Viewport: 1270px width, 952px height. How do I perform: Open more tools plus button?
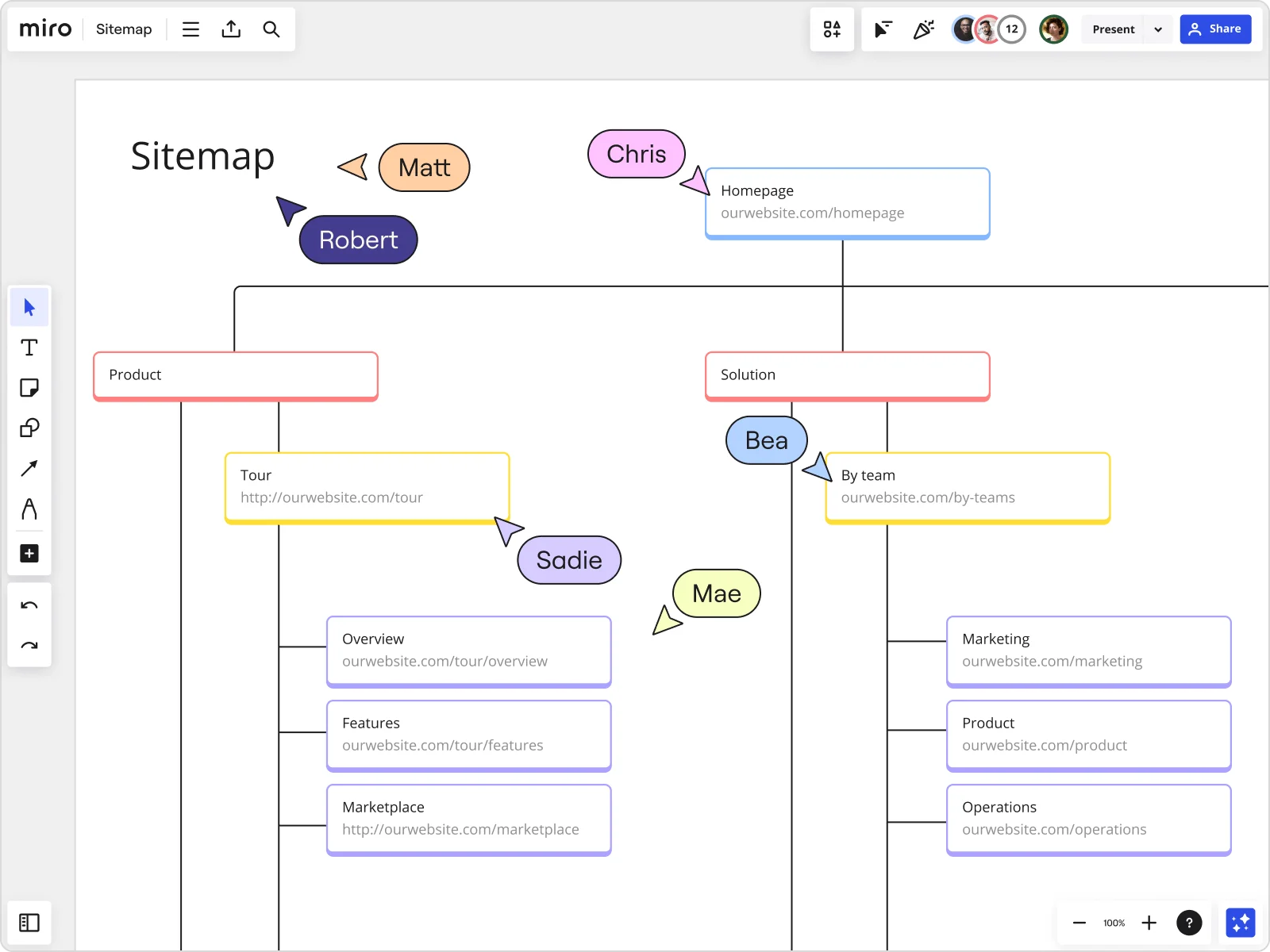29,554
